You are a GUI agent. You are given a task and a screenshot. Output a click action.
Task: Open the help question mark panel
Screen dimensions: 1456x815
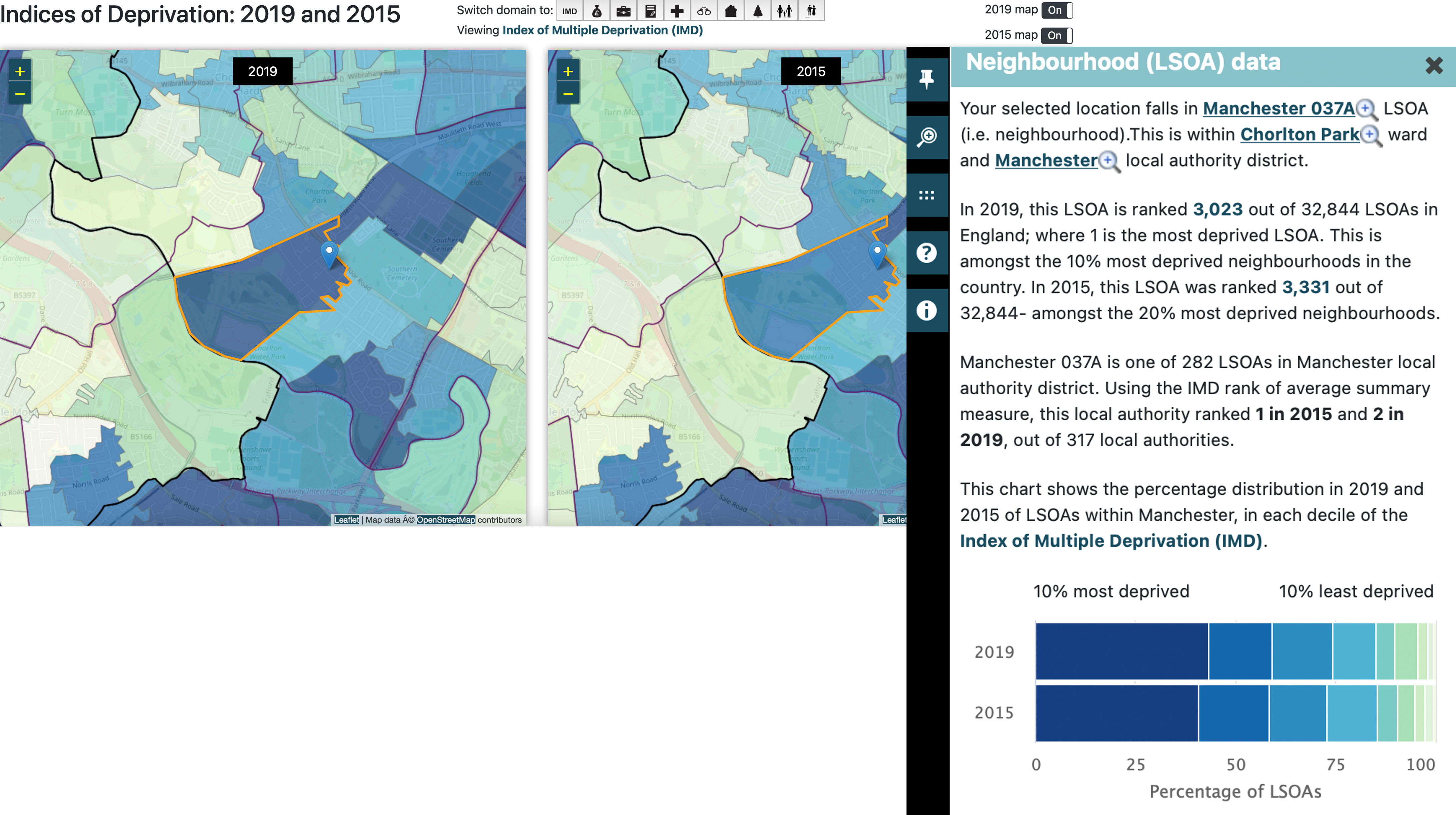pyautogui.click(x=927, y=253)
